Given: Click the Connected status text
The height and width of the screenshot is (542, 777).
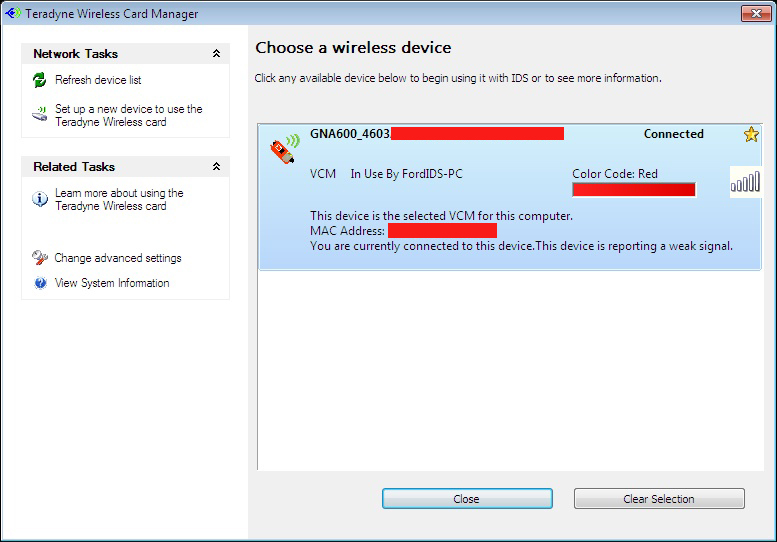Looking at the screenshot, I should pyautogui.click(x=673, y=134).
